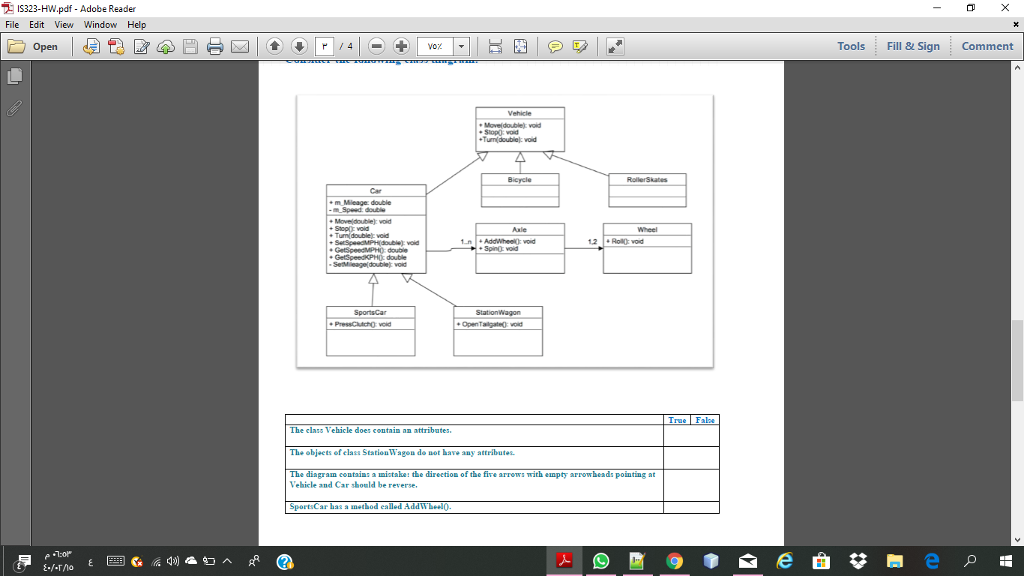This screenshot has height=576, width=1024.
Task: Select the Highlight Text tool icon
Action: pos(580,46)
